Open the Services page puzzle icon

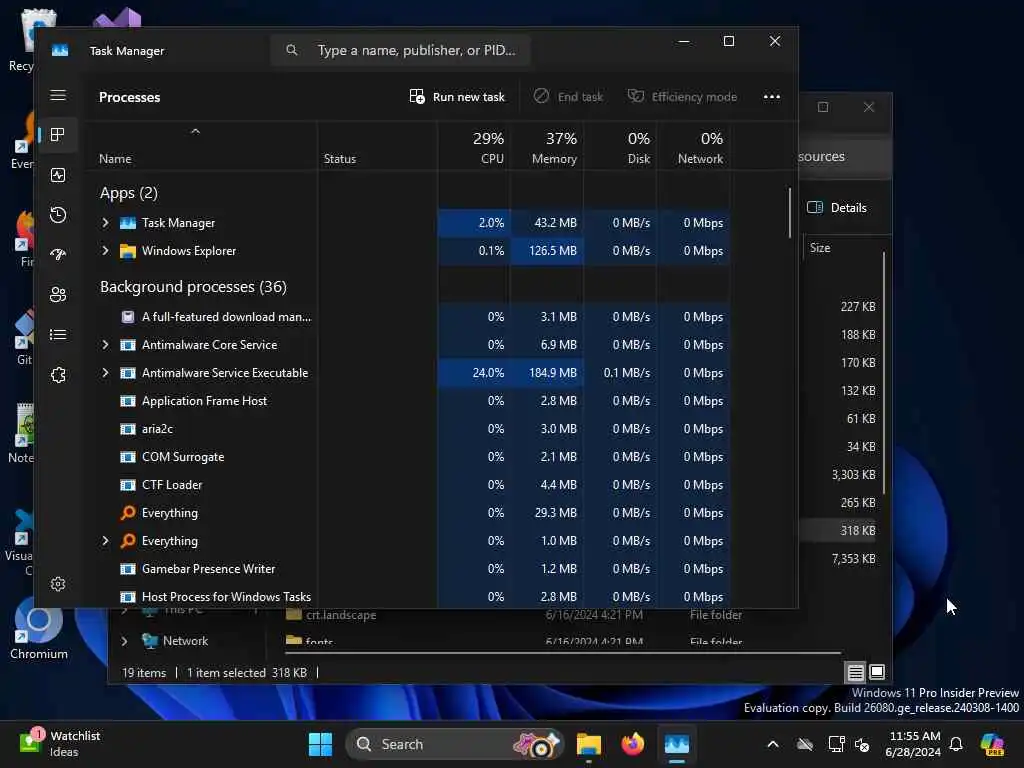click(x=58, y=375)
